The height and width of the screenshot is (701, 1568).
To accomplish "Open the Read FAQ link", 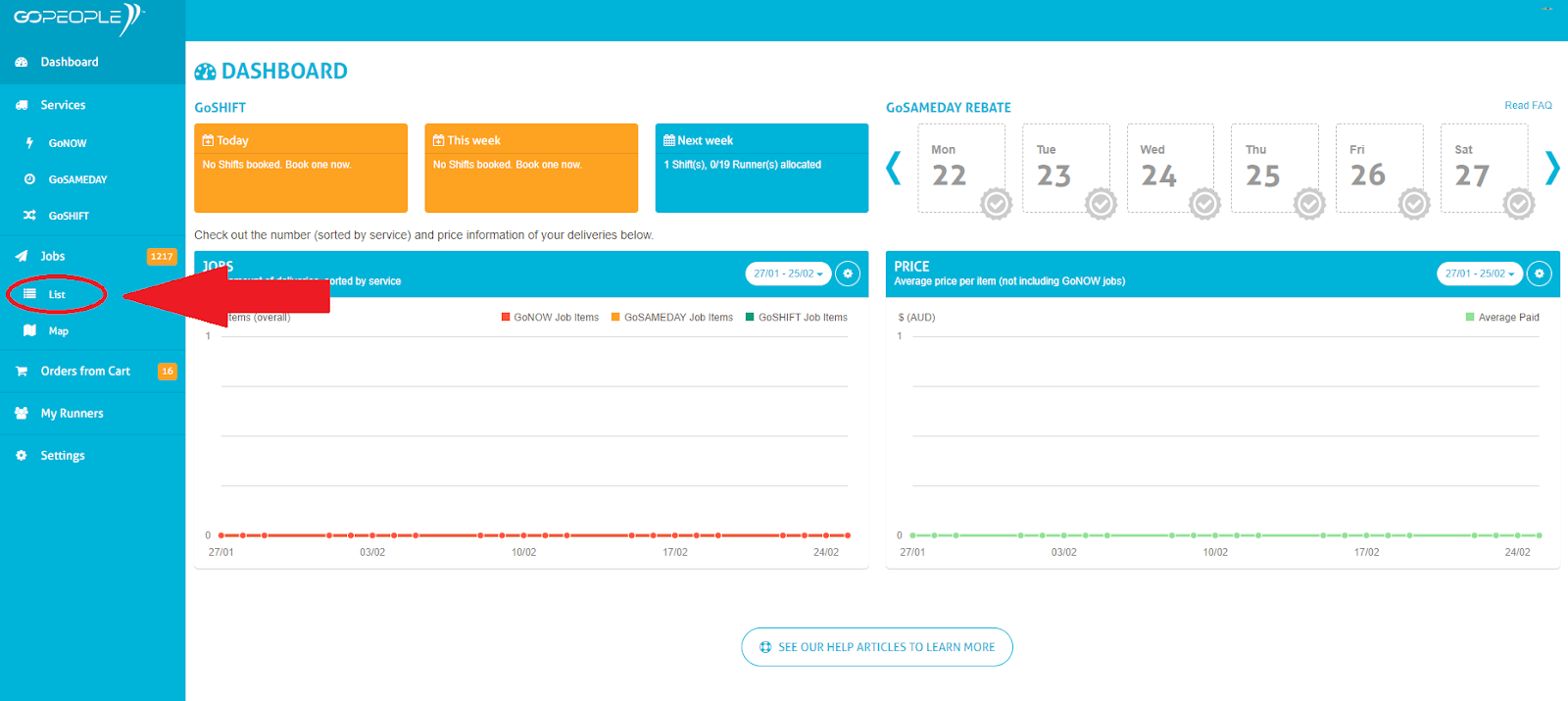I will click(1528, 105).
